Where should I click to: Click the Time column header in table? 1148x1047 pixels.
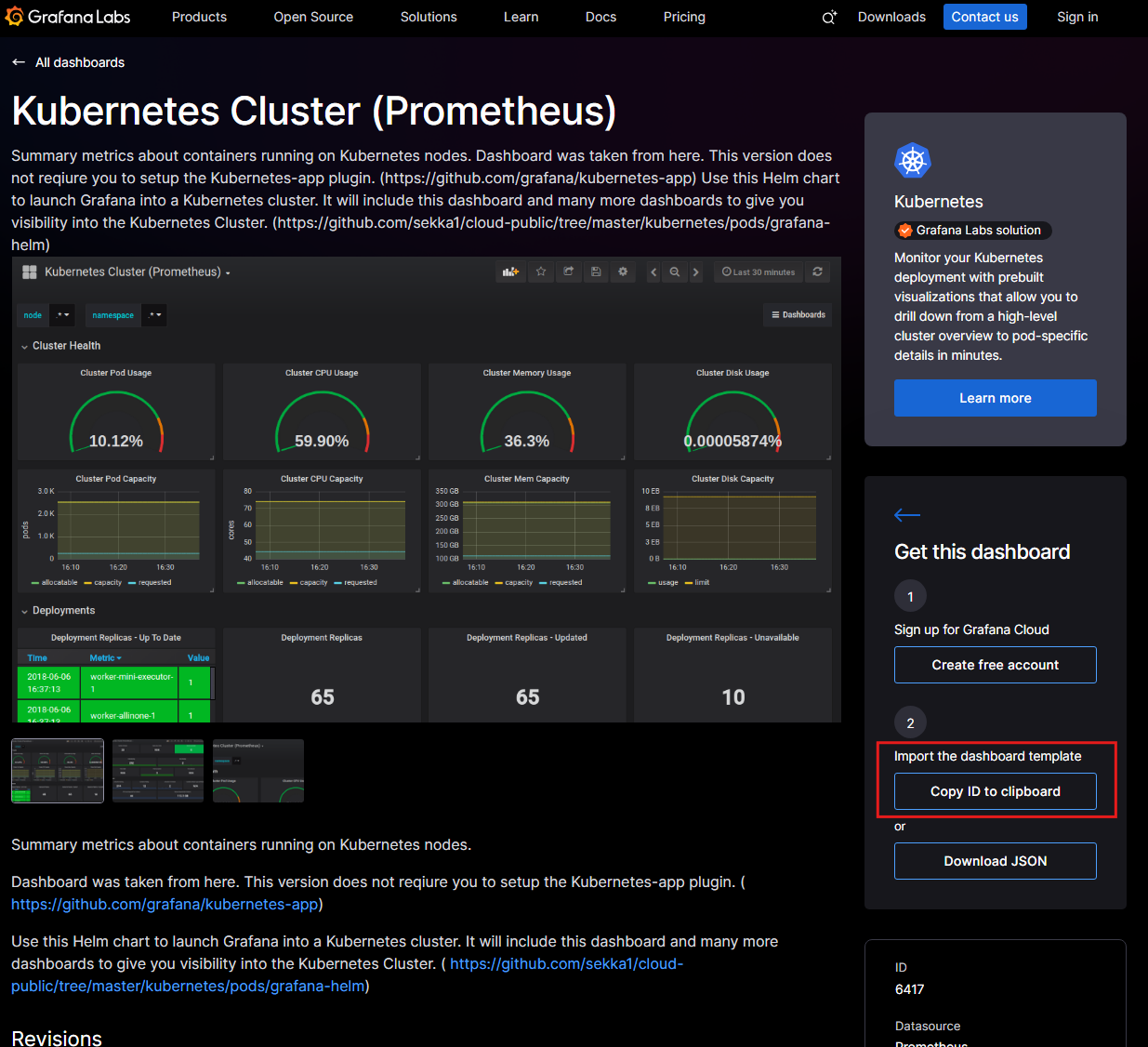pyautogui.click(x=37, y=658)
